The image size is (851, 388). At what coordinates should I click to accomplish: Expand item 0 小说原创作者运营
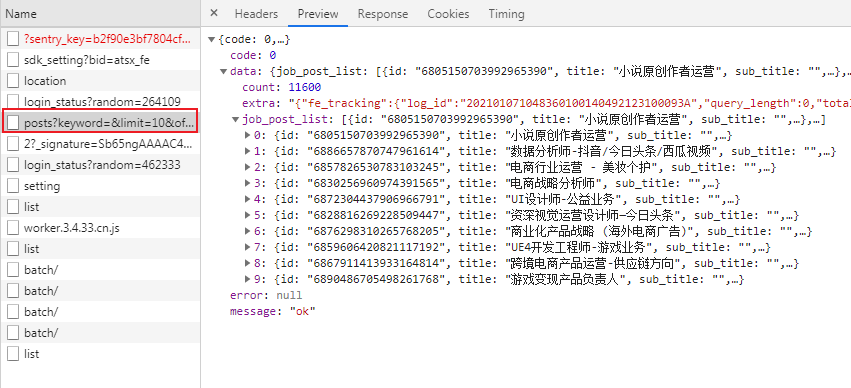point(248,135)
